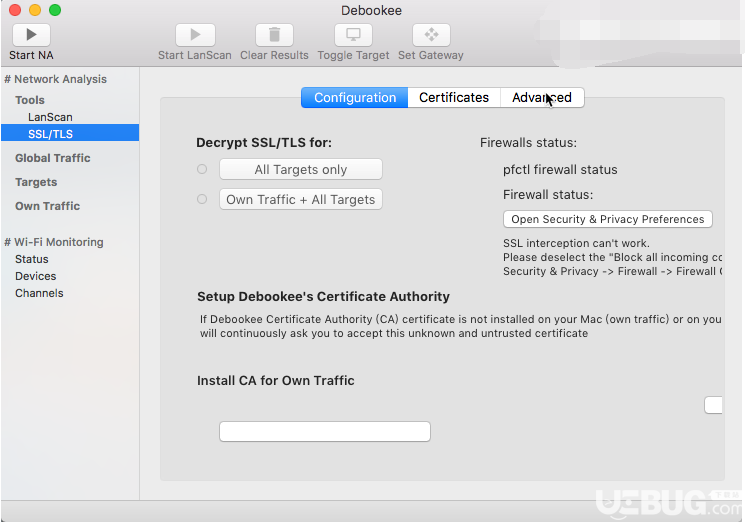Select the Own Traffic + All Targets radio
The image size is (745, 524).
click(202, 199)
